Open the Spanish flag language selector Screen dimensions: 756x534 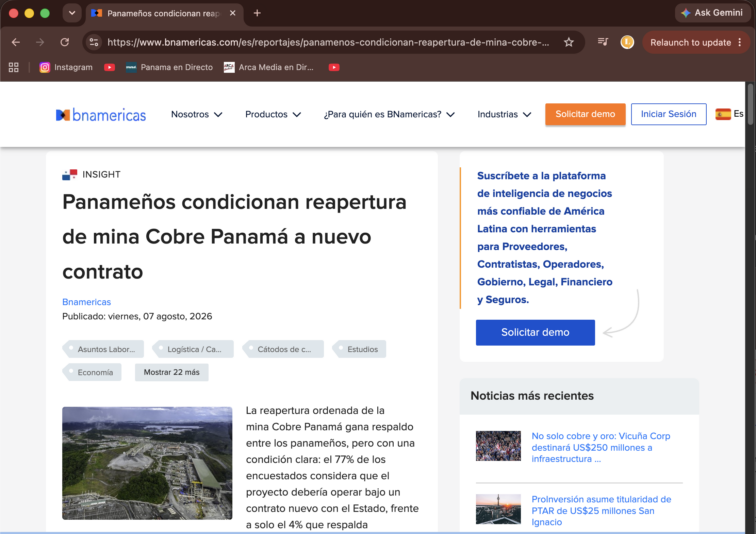click(729, 114)
